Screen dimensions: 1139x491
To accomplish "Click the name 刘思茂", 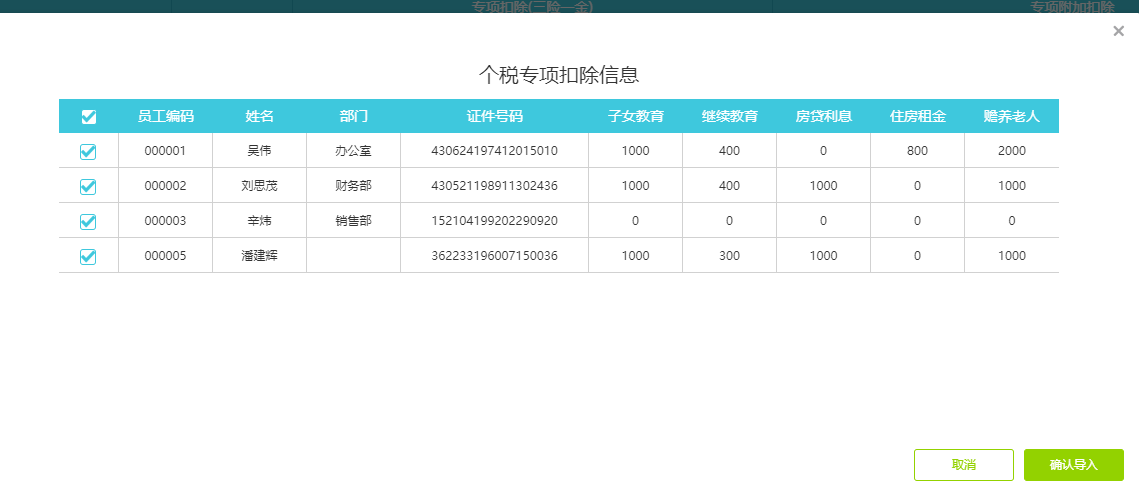I will point(259,186).
